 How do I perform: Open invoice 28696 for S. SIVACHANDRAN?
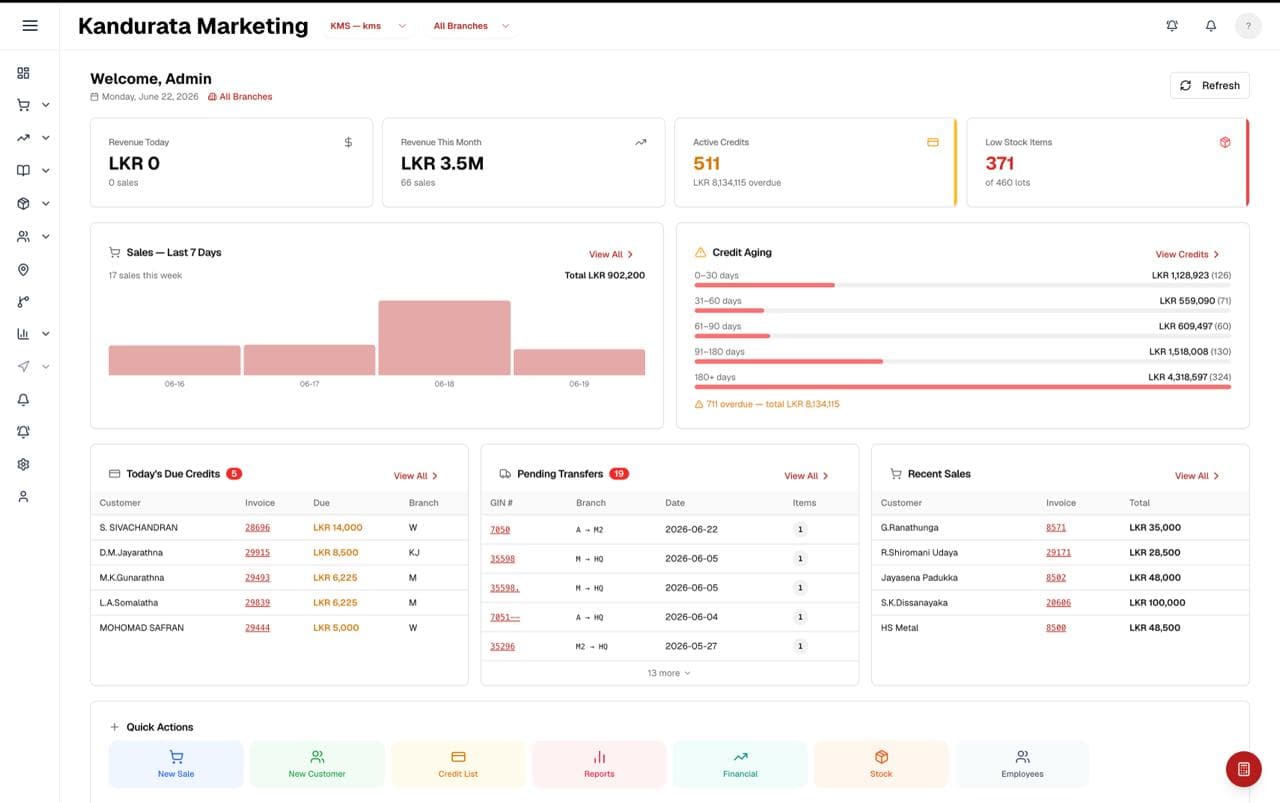(x=257, y=527)
